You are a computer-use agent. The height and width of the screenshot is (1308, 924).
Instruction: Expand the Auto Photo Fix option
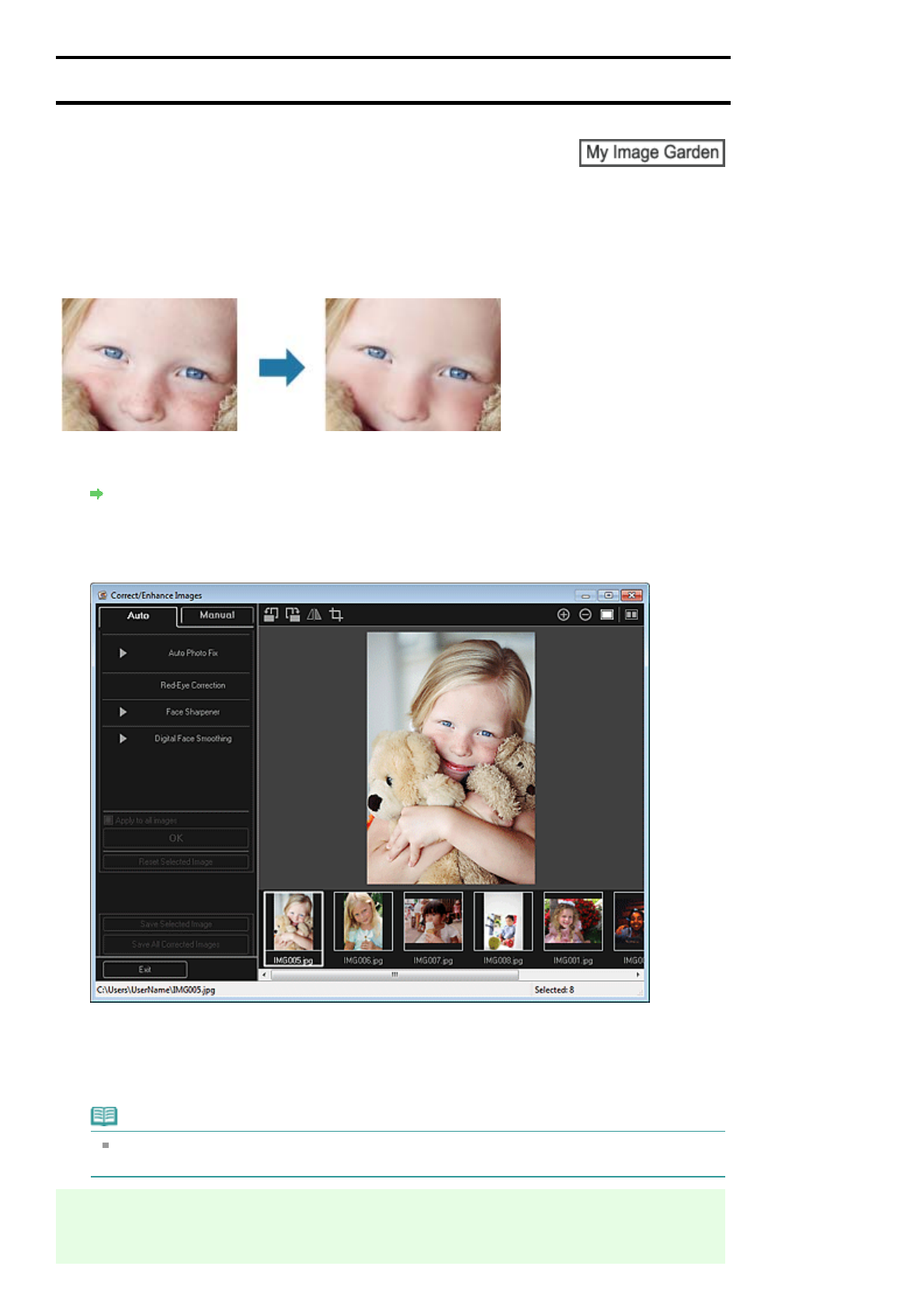click(123, 653)
